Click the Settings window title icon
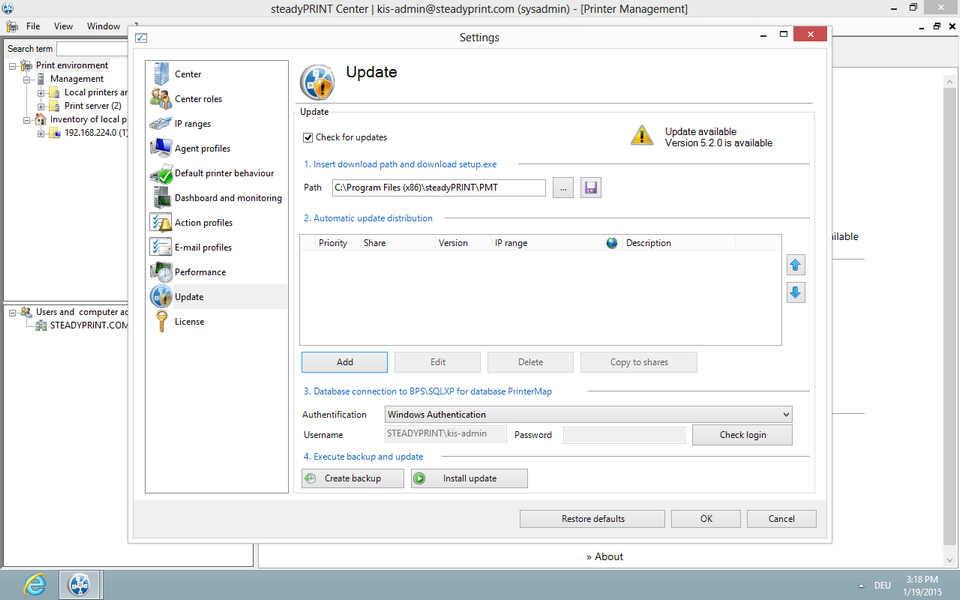The image size is (960, 600). (141, 37)
